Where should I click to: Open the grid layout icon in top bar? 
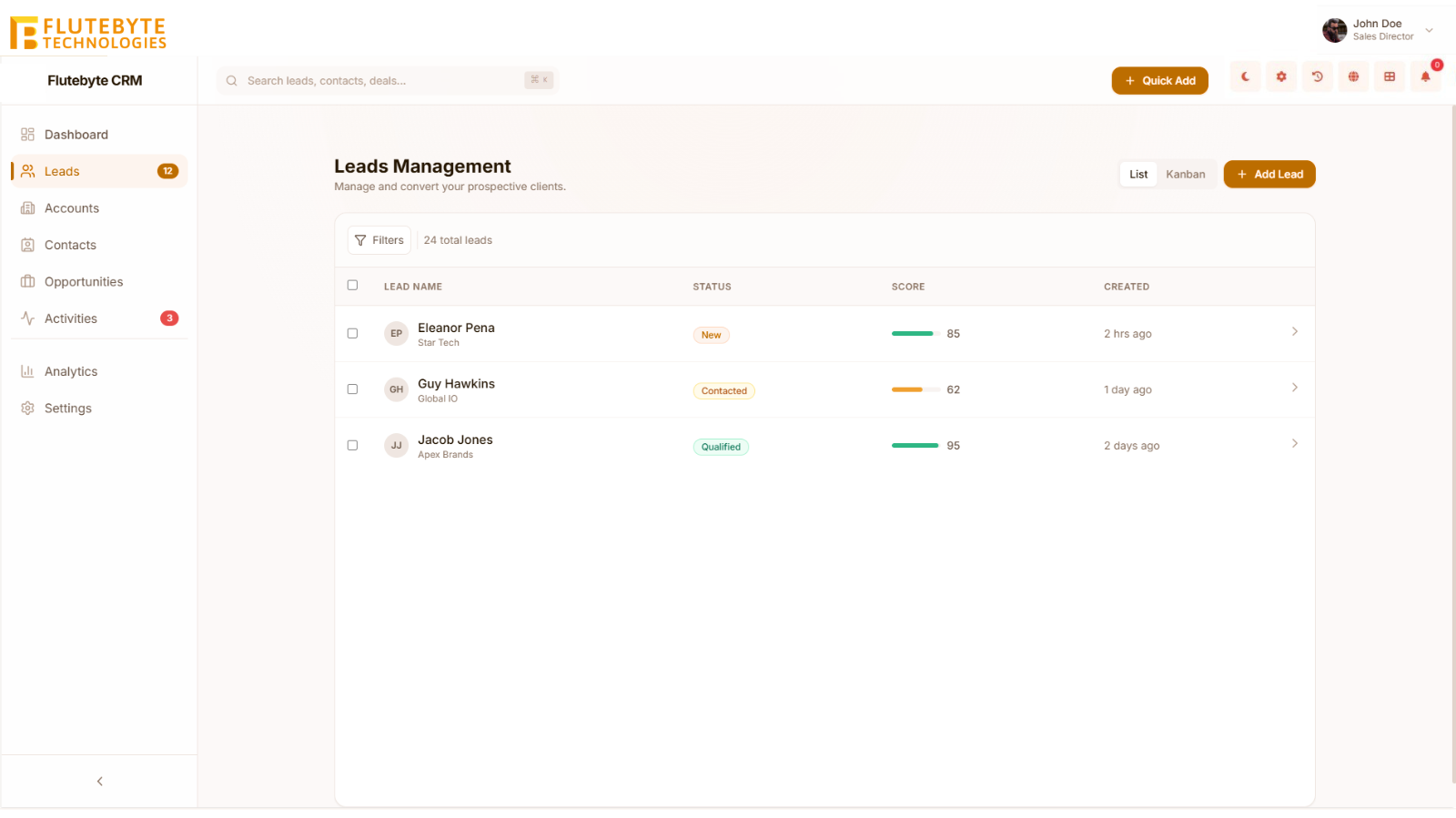pyautogui.click(x=1390, y=77)
